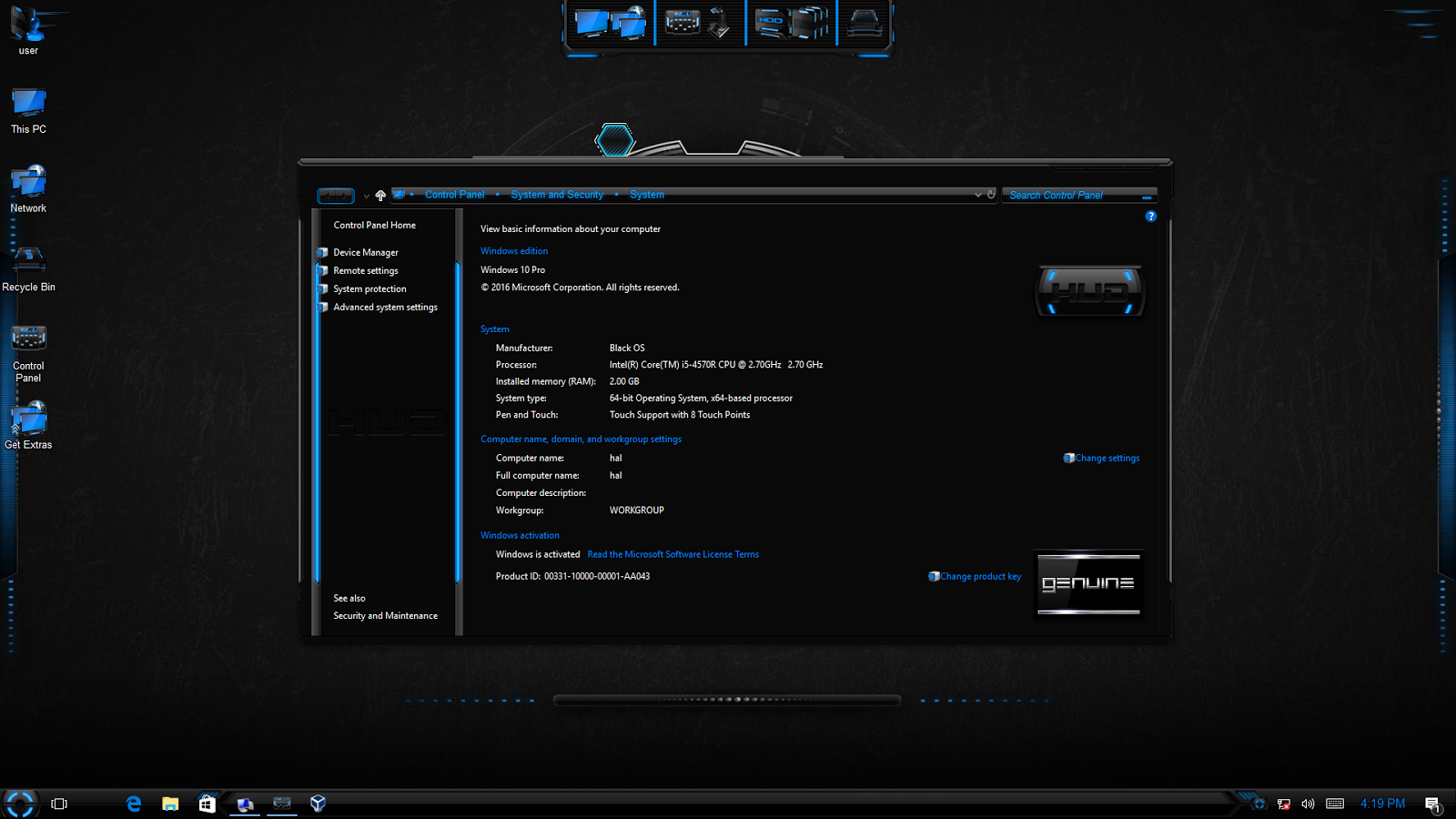1456x819 pixels.
Task: Click the 'Windows 10 Pro' edition text
Action: tap(513, 270)
